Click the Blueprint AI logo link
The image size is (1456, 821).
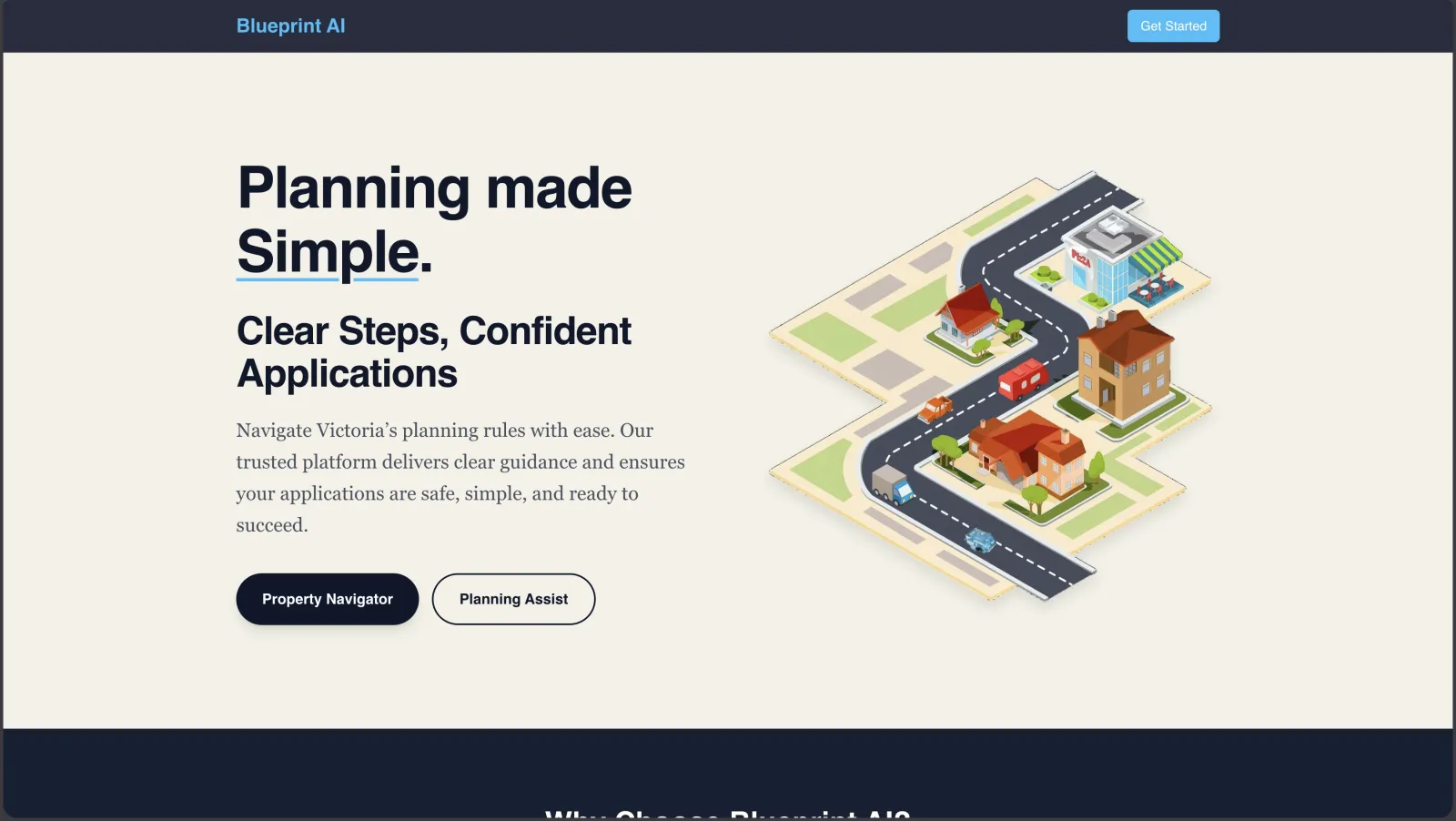tap(290, 25)
